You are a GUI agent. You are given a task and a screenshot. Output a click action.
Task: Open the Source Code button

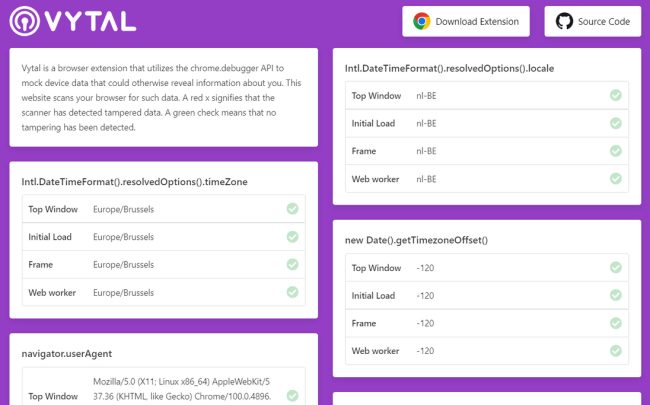pos(593,21)
